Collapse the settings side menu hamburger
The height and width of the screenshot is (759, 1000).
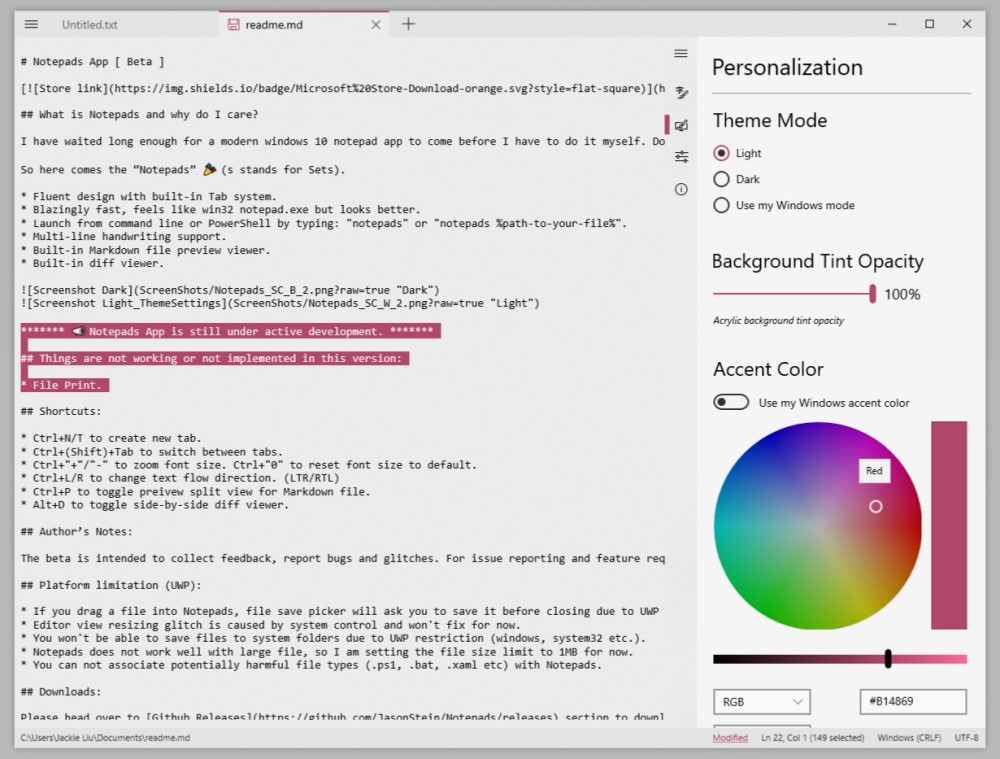(x=681, y=54)
